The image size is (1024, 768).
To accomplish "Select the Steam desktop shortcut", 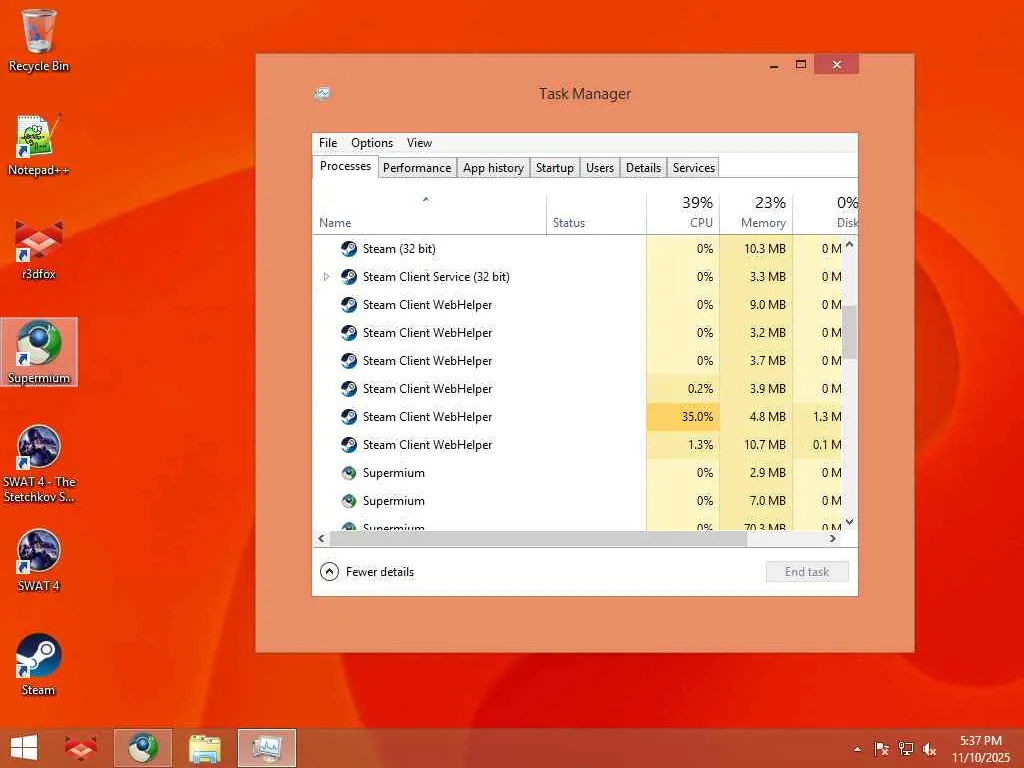I will [x=39, y=665].
